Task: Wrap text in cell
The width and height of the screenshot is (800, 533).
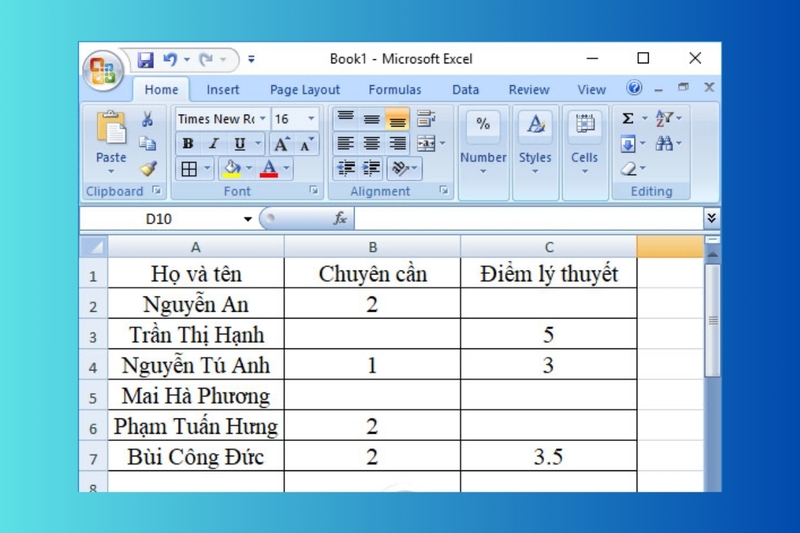Action: pyautogui.click(x=427, y=118)
